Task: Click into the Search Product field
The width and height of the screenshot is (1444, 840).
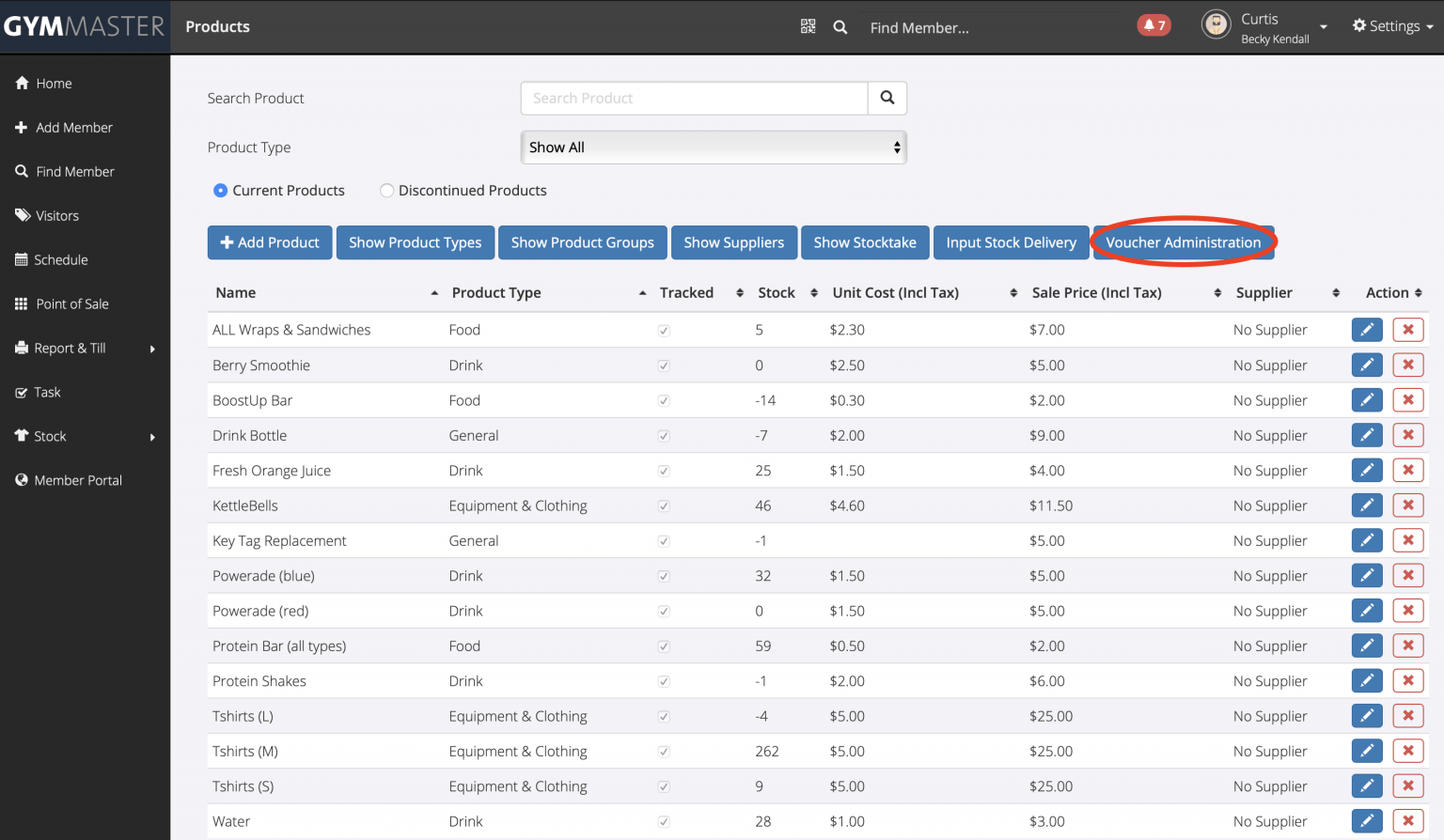Action: (694, 98)
